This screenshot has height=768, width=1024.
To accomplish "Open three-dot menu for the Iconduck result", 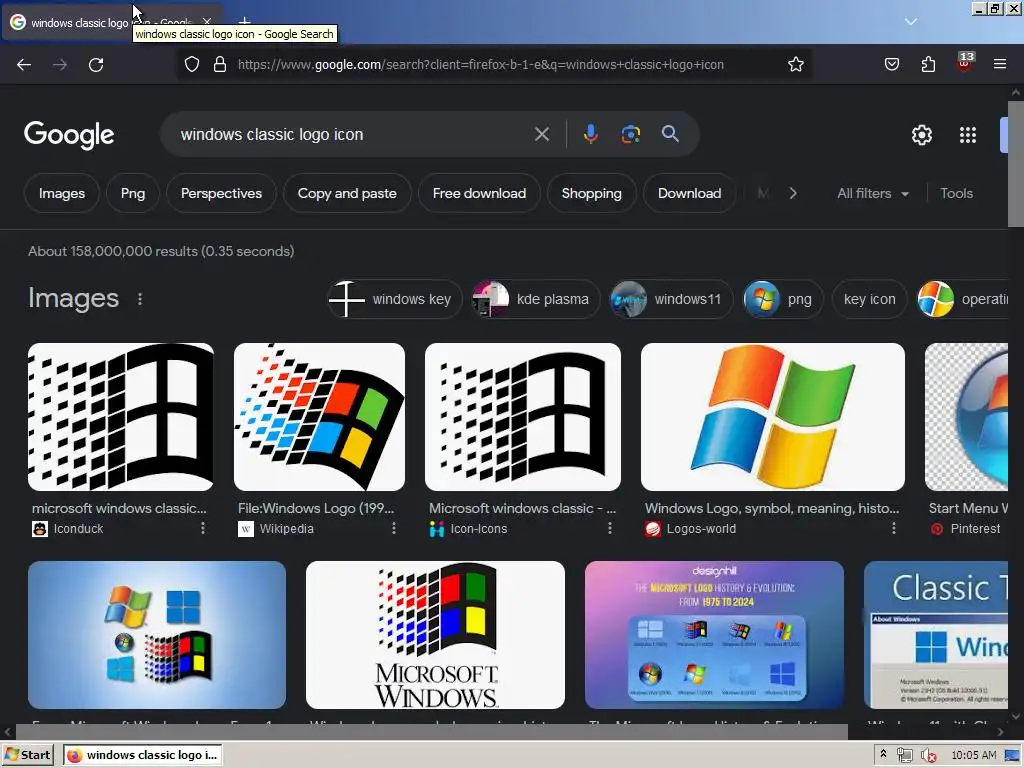I will 203,528.
